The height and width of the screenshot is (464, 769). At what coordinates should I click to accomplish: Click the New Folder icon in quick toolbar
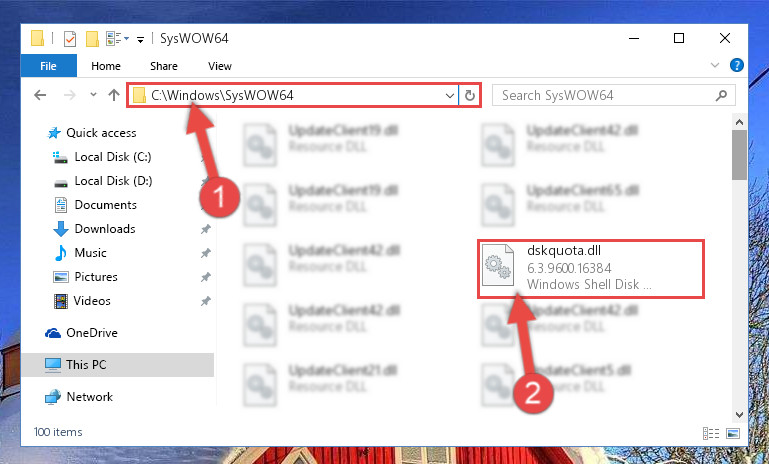click(92, 38)
